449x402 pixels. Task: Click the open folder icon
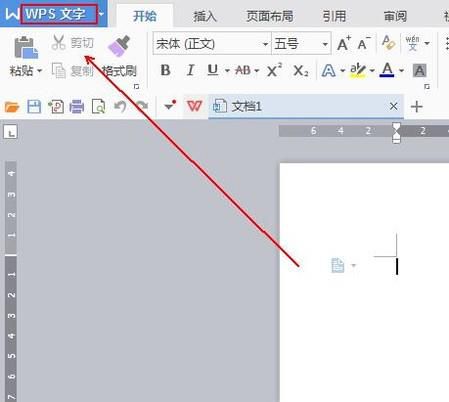(12, 107)
